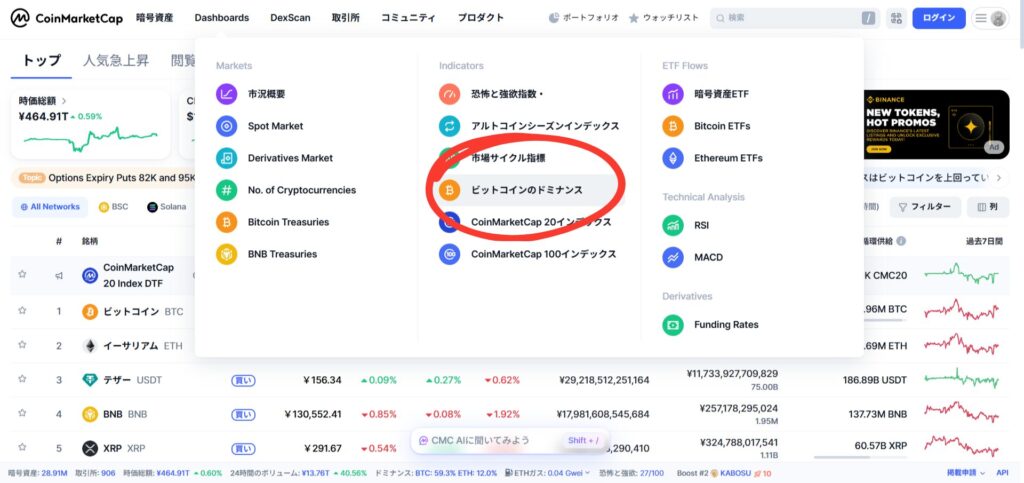The height and width of the screenshot is (483, 1024).
Task: Open the フィルター filter dropdown
Action: pyautogui.click(x=925, y=207)
